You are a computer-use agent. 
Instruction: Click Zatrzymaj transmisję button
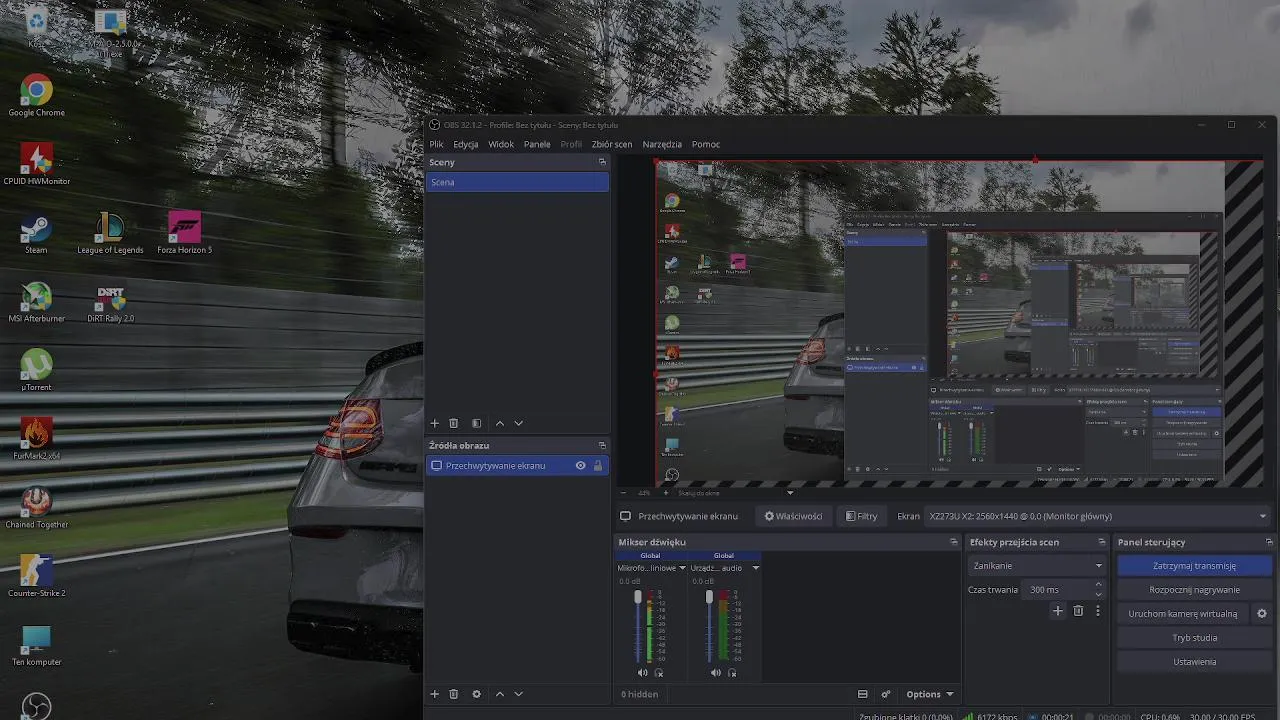coord(1194,566)
